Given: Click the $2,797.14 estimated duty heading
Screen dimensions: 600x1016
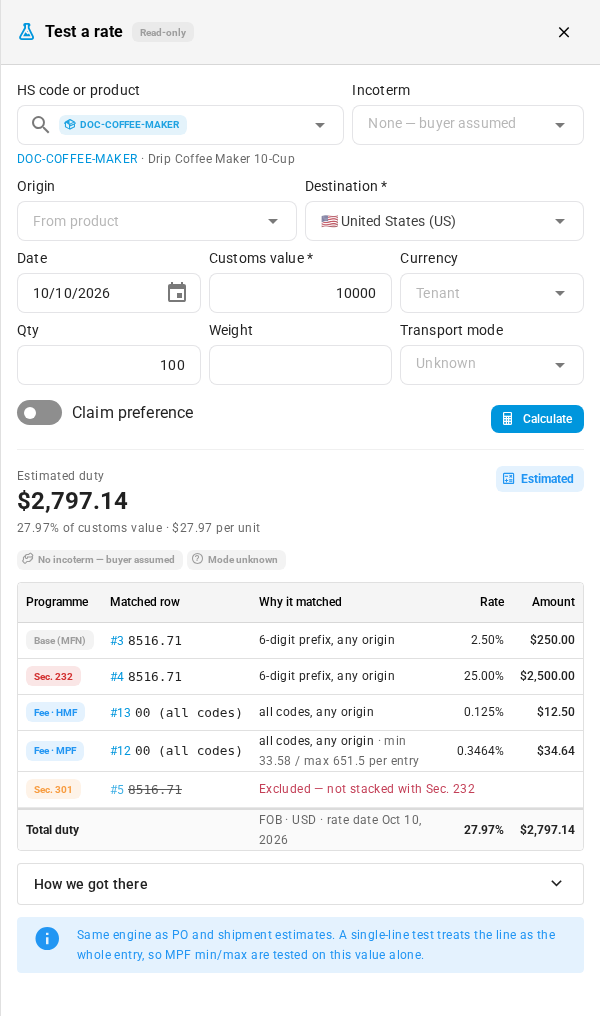Looking at the screenshot, I should [73, 501].
